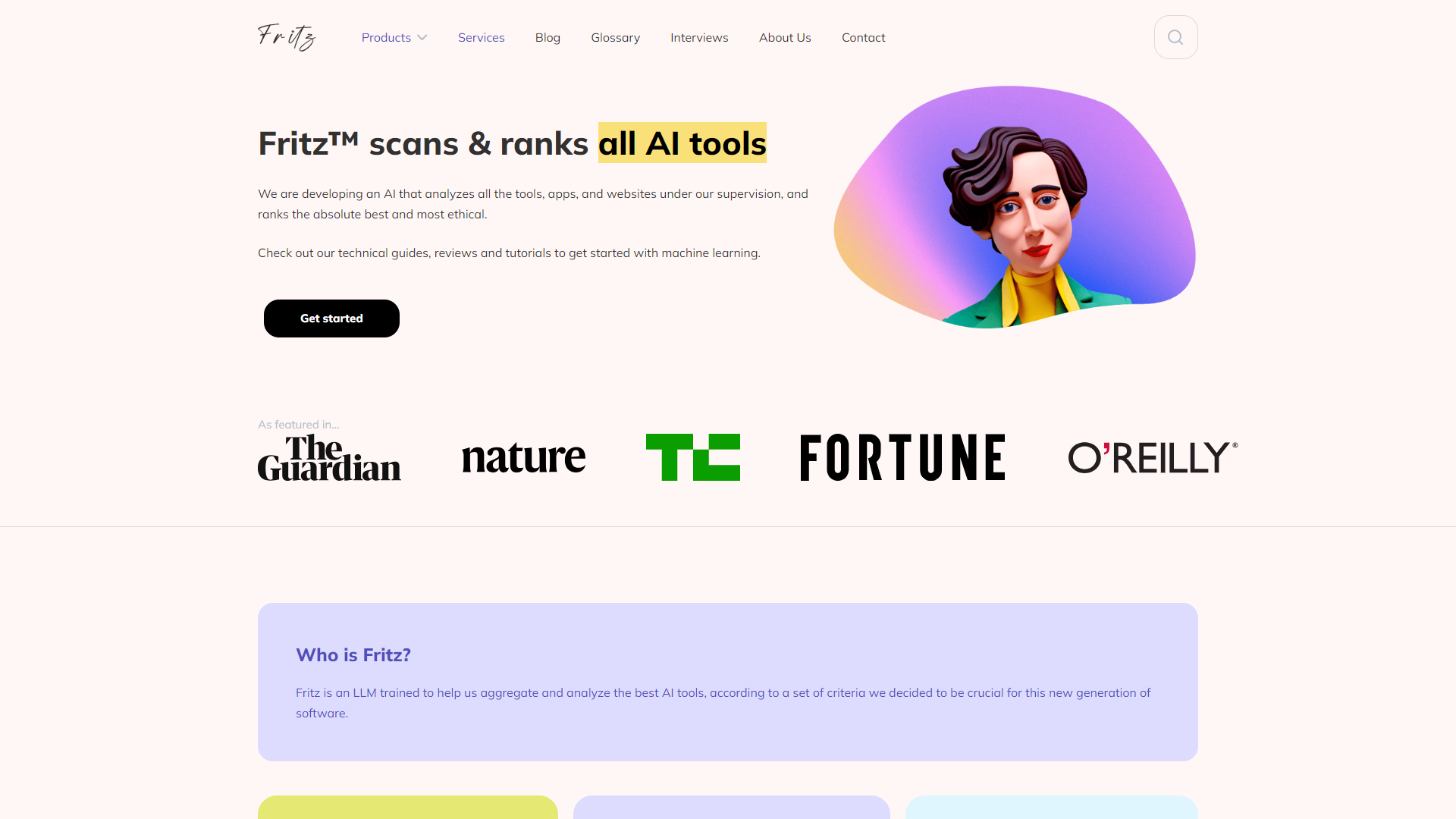Select the About Us menu item

point(785,37)
